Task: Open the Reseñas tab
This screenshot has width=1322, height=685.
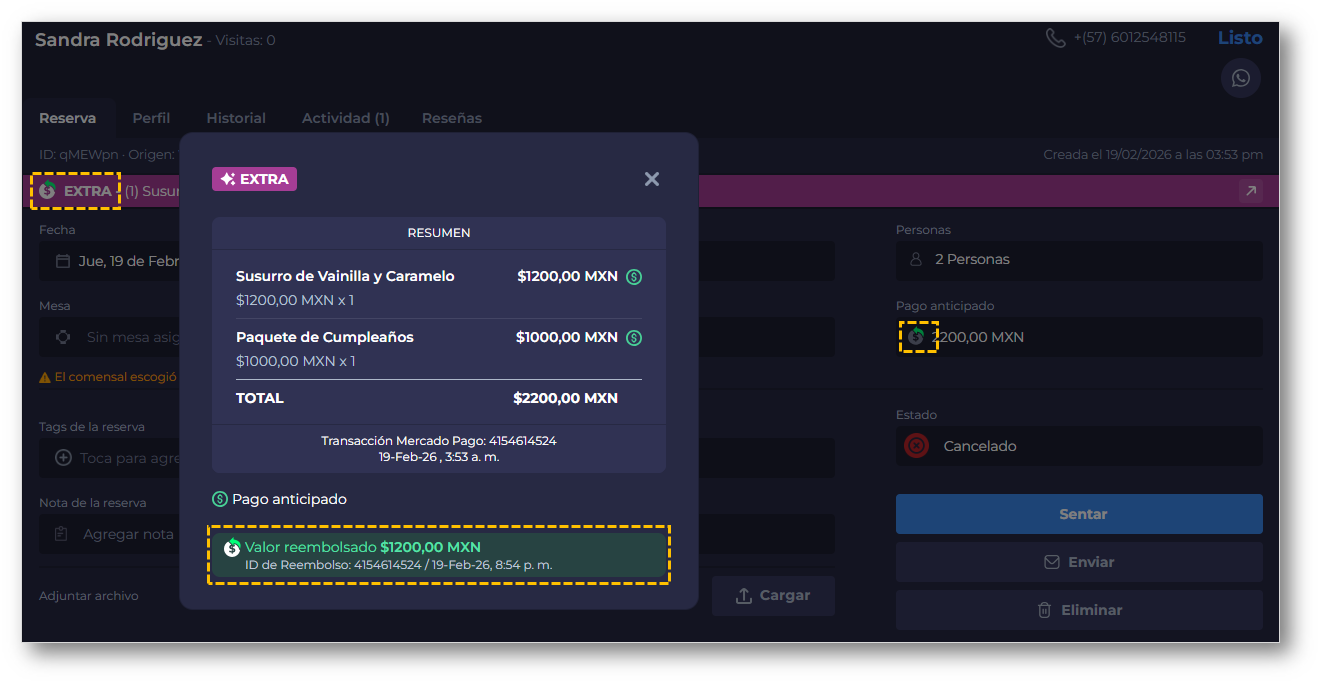Action: coord(452,118)
